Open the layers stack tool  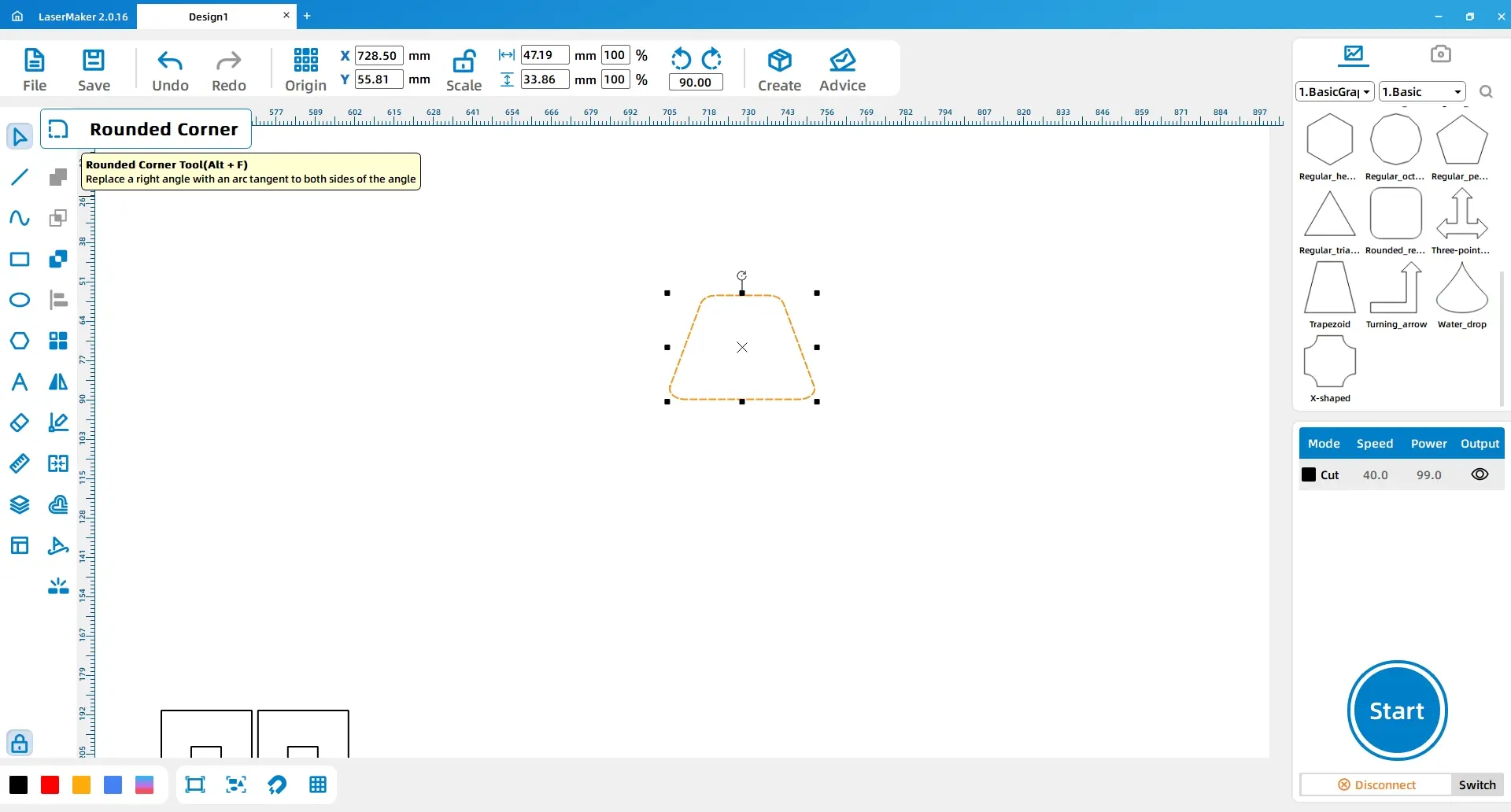pyautogui.click(x=20, y=504)
